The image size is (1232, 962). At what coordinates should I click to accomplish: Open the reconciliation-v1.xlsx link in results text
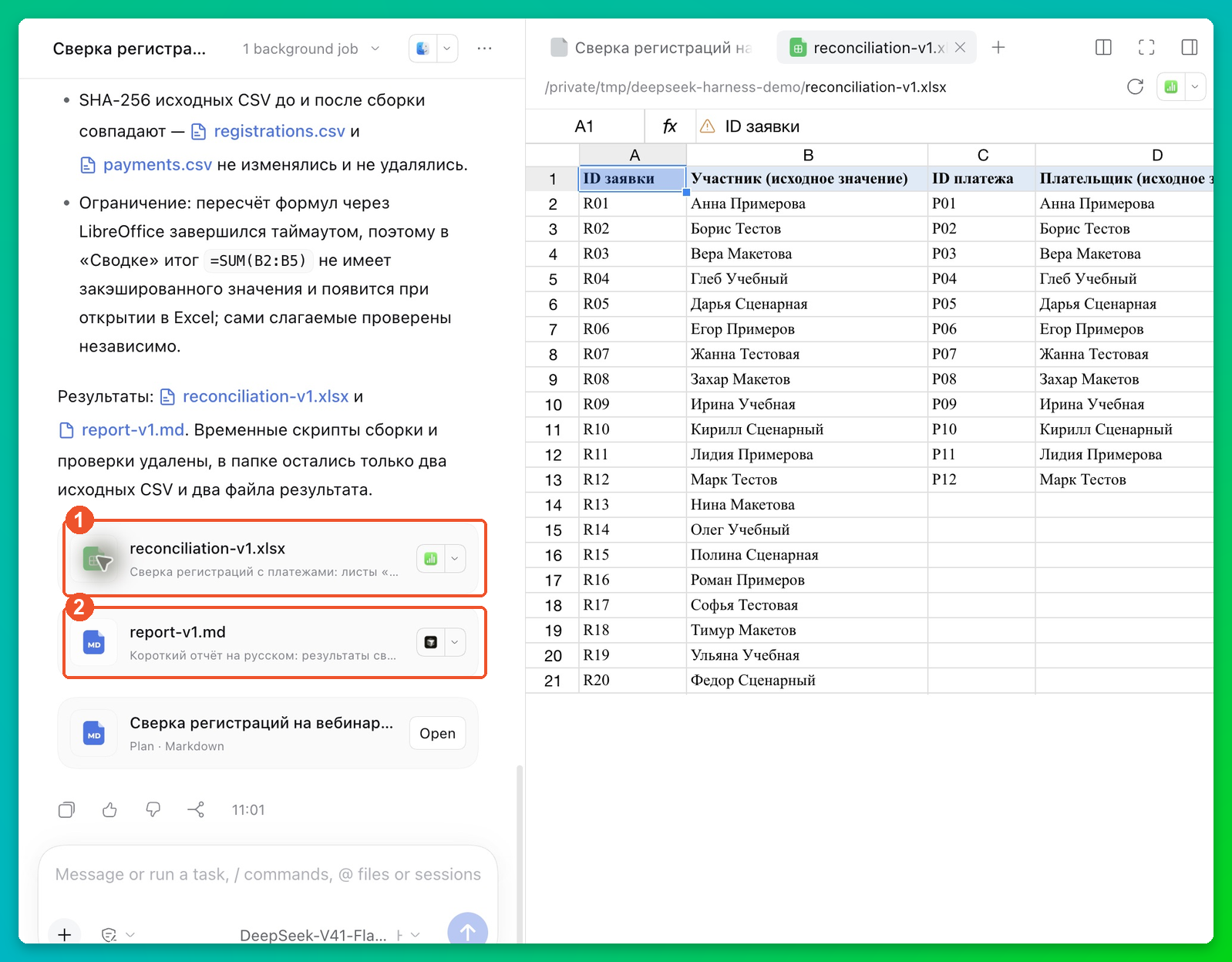click(x=265, y=396)
